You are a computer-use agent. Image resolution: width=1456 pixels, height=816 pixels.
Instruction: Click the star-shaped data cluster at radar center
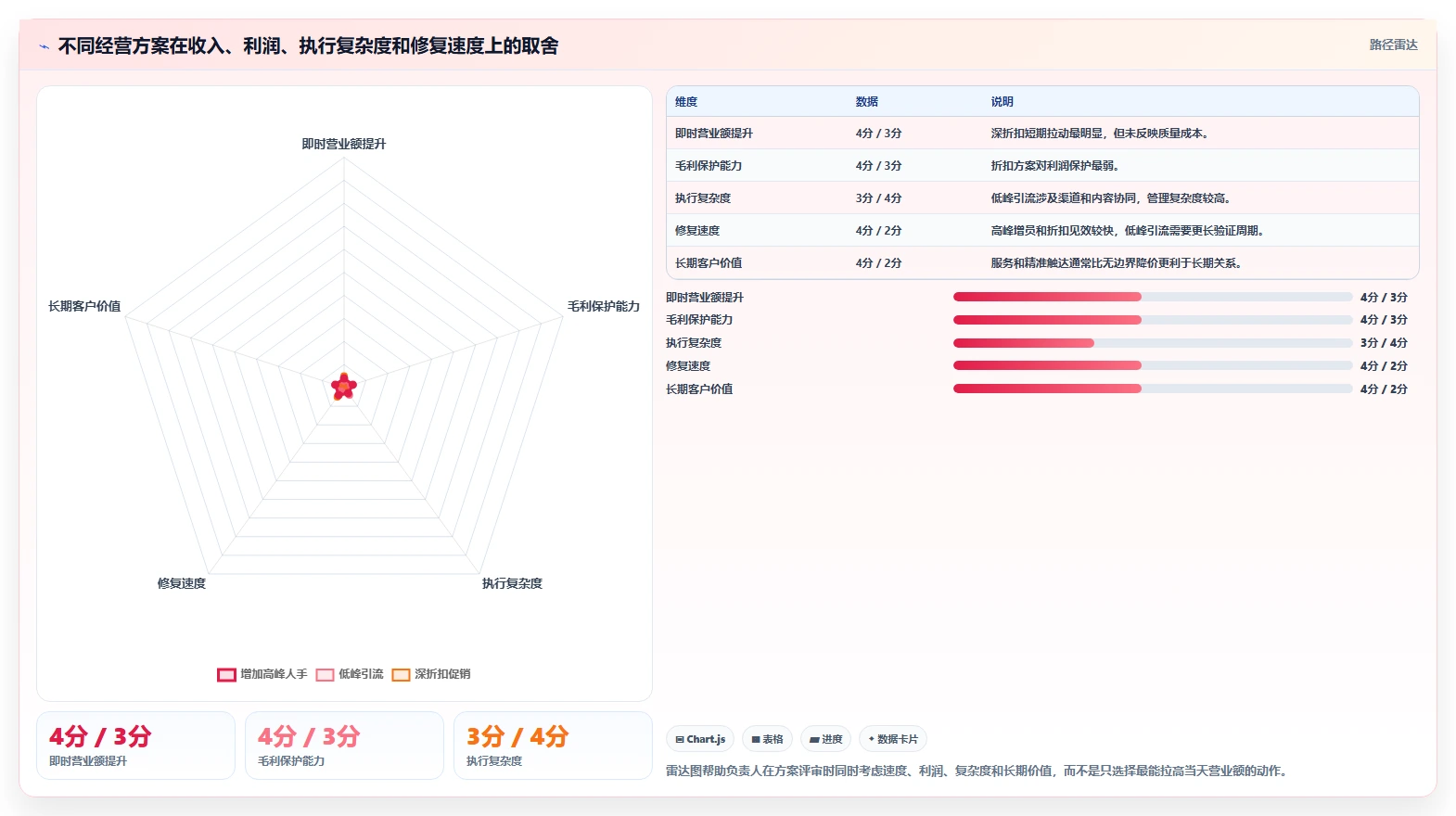(x=344, y=387)
